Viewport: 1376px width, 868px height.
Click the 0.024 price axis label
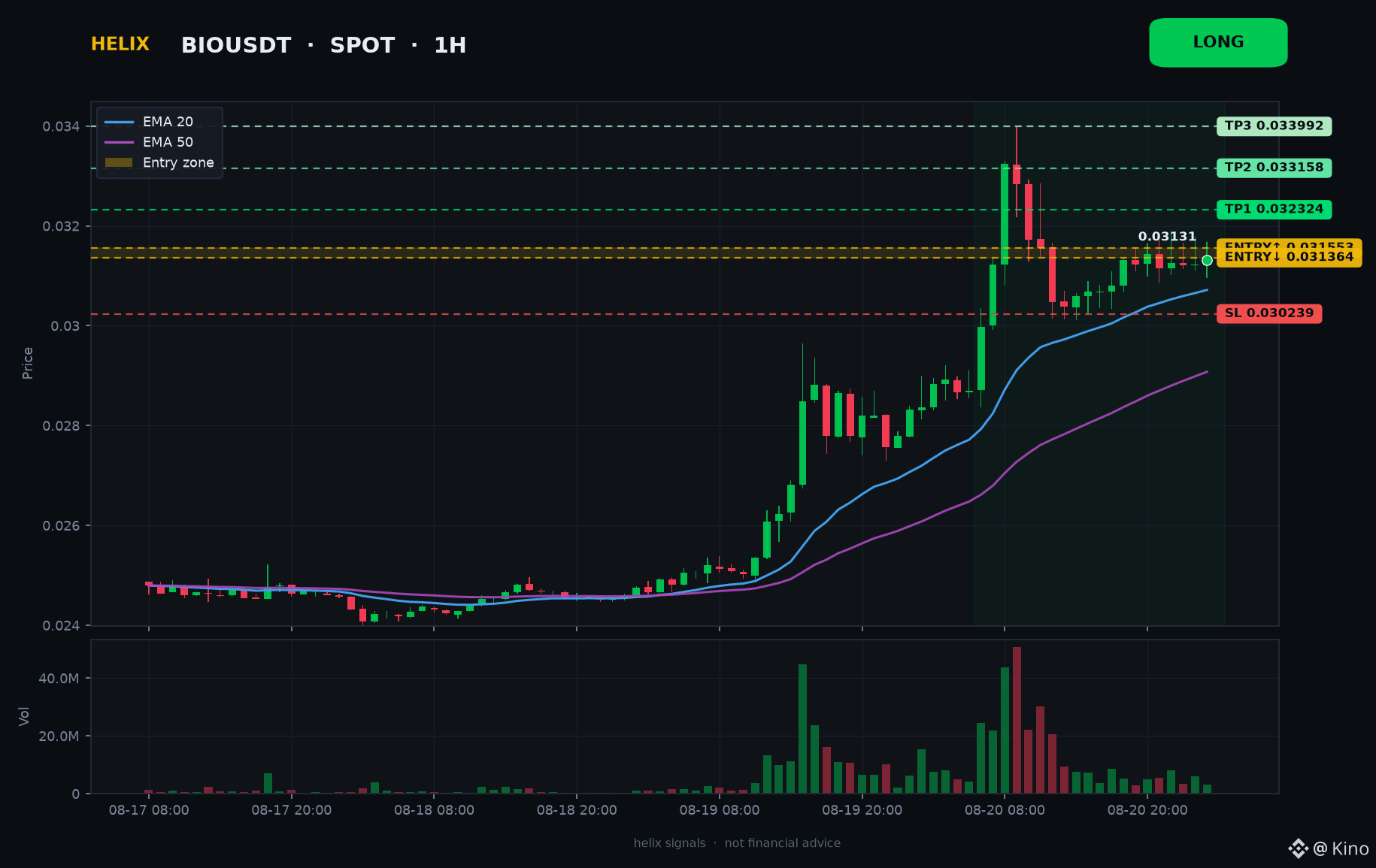[x=62, y=626]
